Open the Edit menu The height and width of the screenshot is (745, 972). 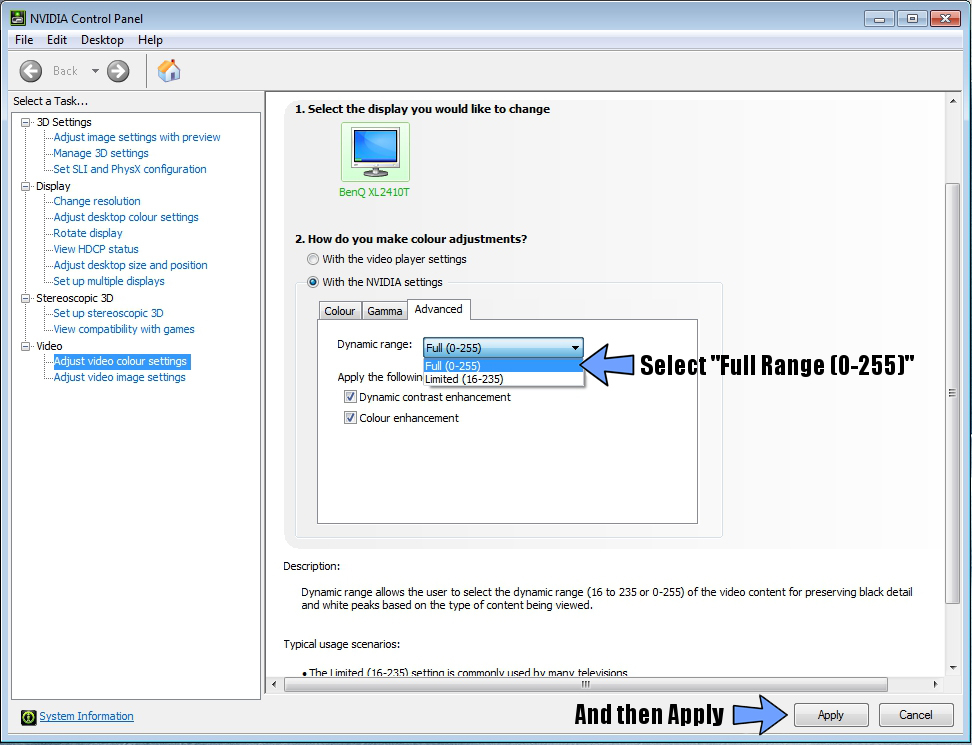pyautogui.click(x=56, y=40)
